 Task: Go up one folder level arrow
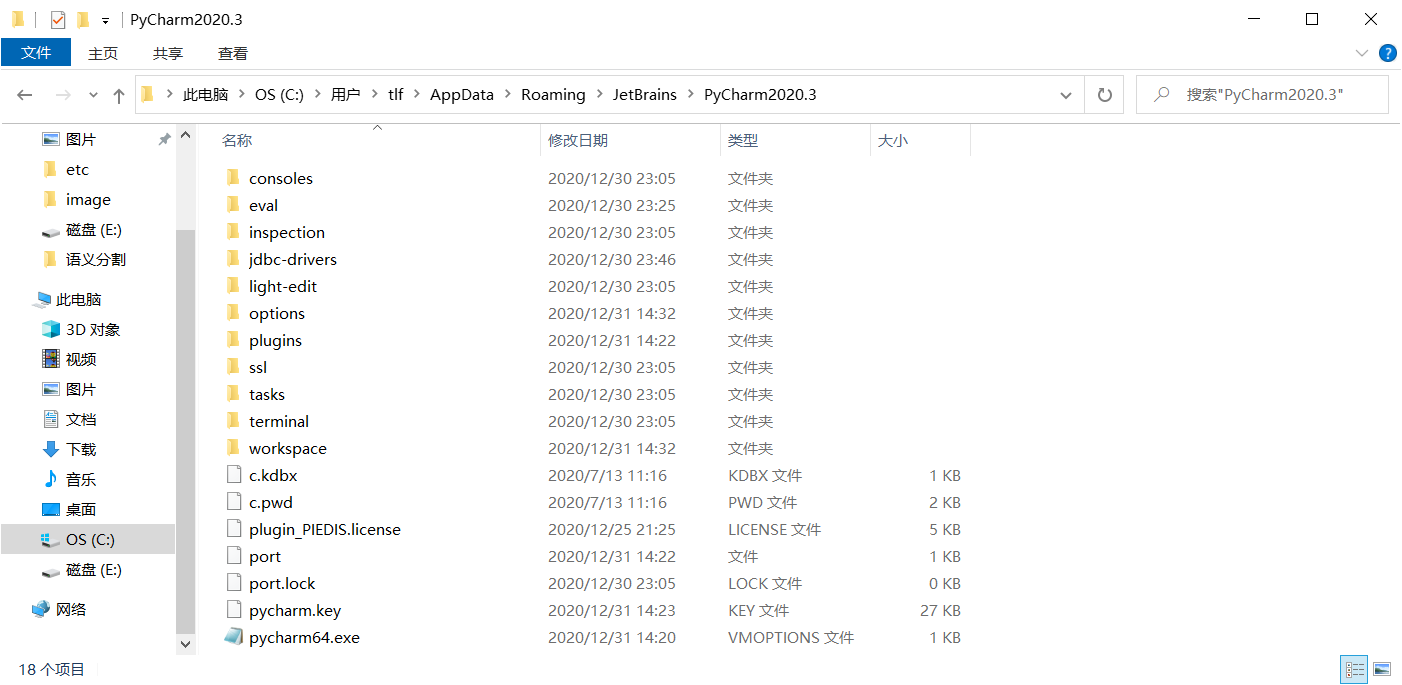click(x=119, y=95)
